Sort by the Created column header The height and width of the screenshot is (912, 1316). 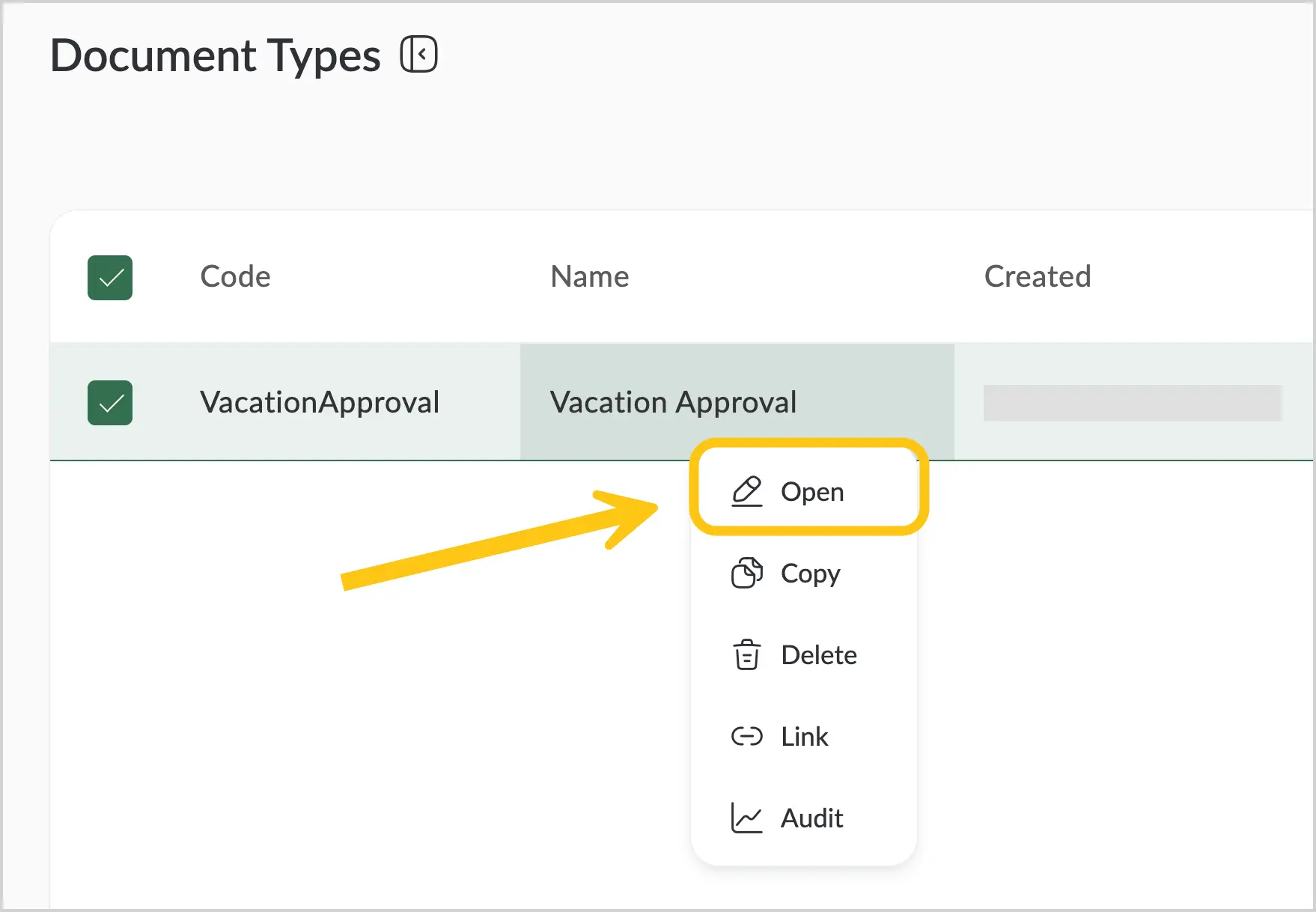coord(1038,277)
